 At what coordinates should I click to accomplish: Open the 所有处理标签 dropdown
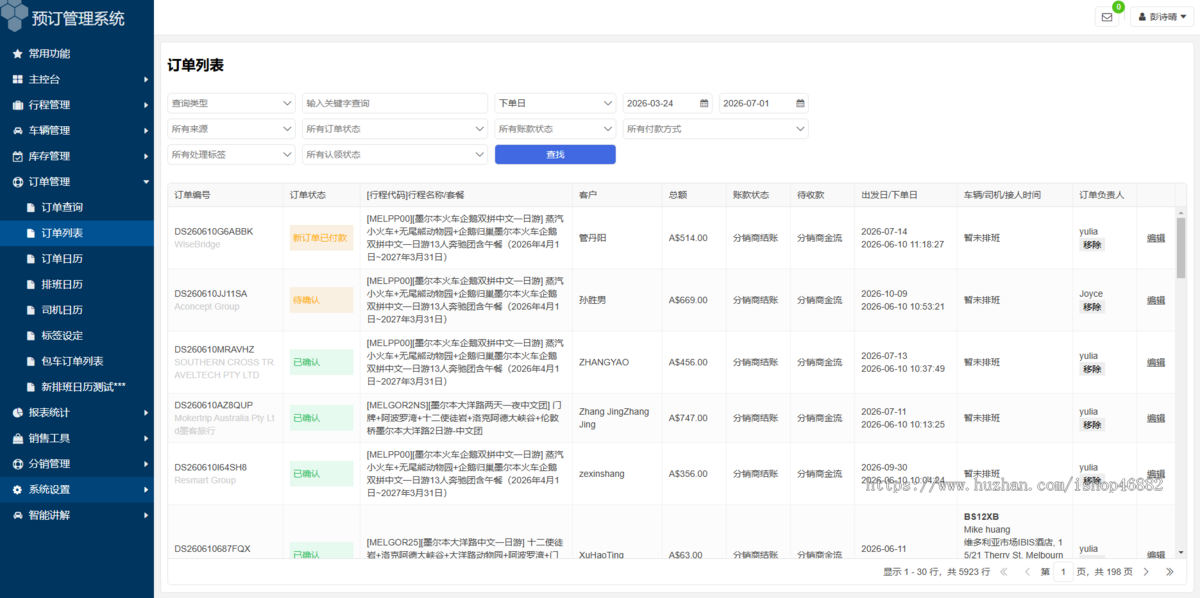(x=232, y=155)
